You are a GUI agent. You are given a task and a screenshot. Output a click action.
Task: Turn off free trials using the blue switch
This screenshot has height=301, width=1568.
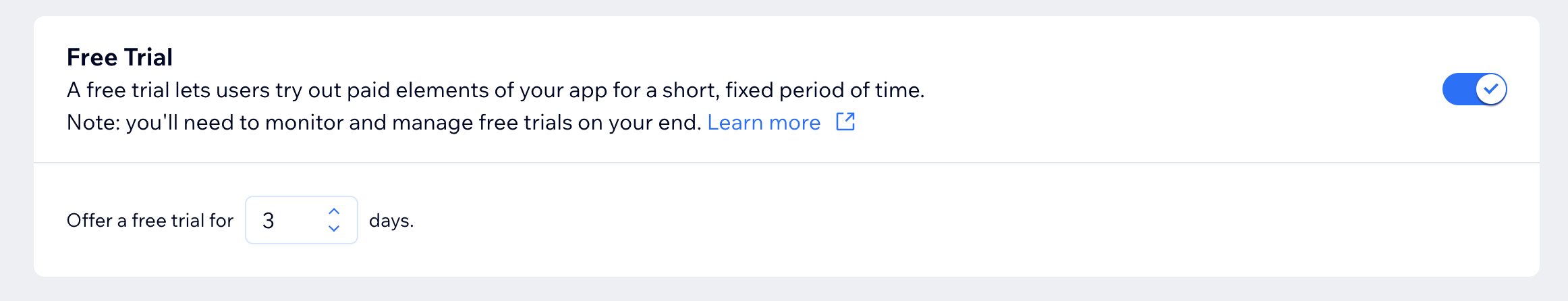pos(1474,89)
